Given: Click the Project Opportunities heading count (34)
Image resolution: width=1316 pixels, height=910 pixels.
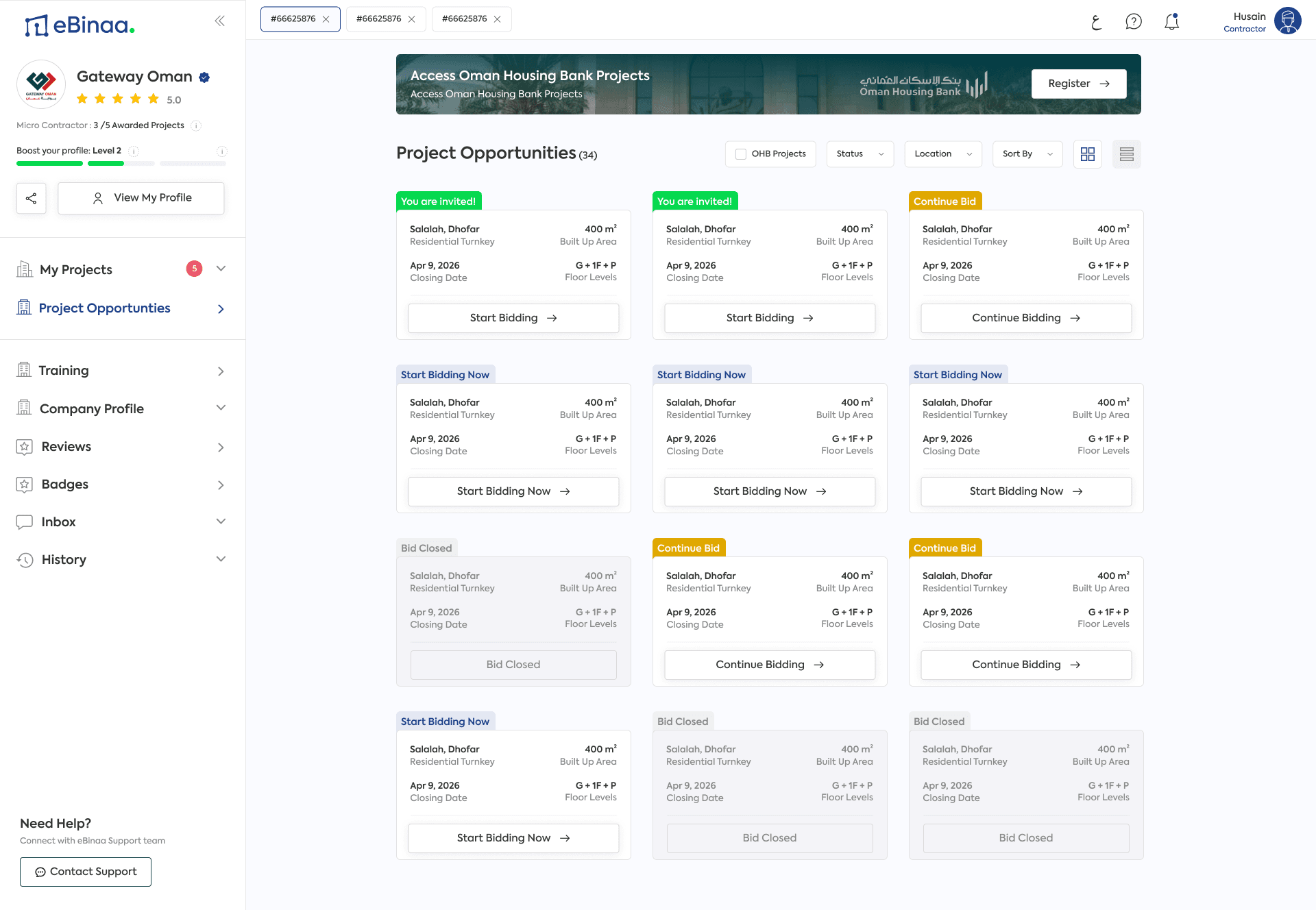Looking at the screenshot, I should [588, 156].
